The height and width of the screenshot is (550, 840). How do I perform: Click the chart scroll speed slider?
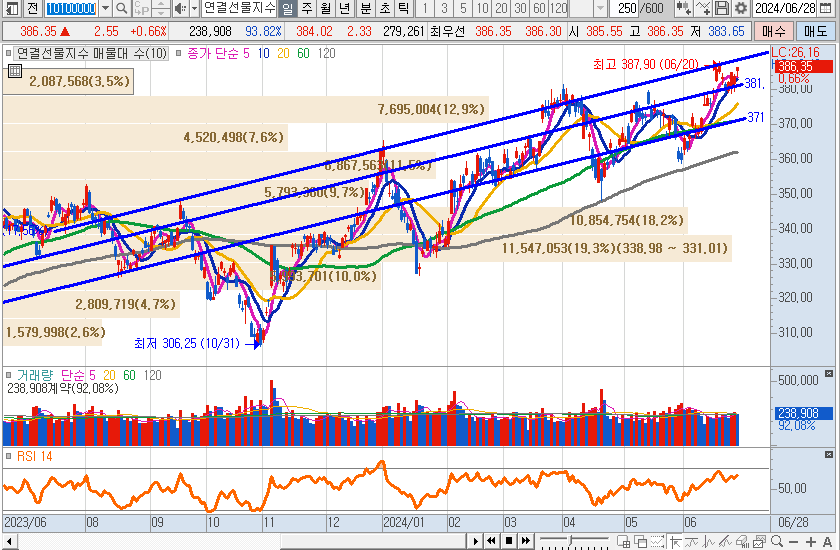point(570,541)
